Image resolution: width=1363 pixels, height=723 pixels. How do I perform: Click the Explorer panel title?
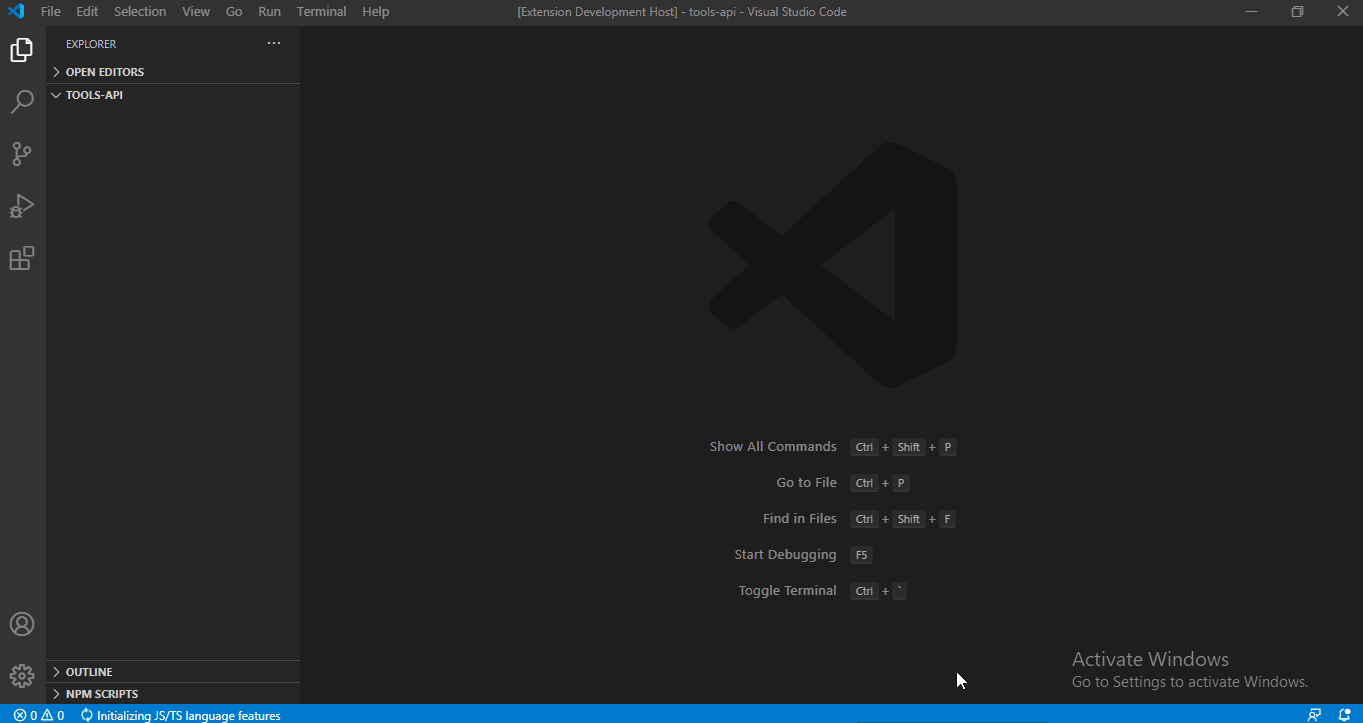coord(91,44)
